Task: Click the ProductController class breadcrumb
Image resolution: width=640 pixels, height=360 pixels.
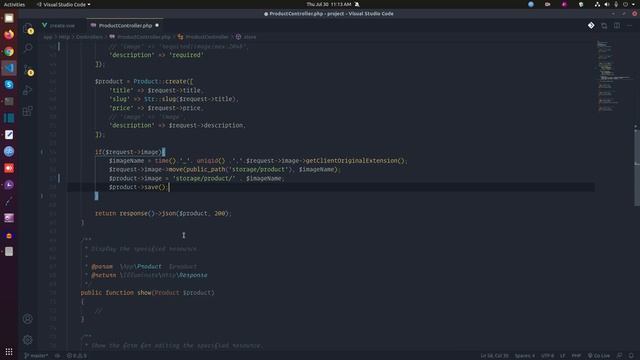Action: [x=203, y=37]
